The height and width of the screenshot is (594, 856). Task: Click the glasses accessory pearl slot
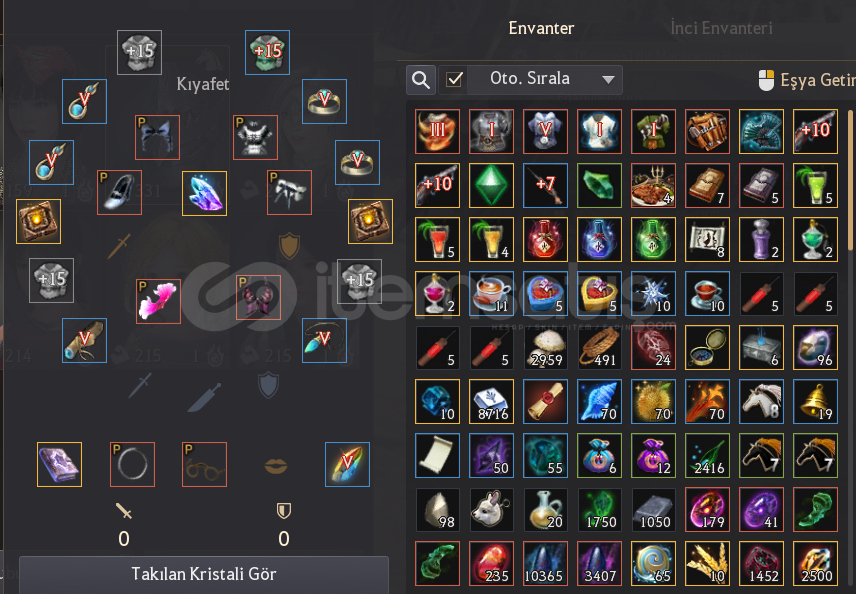click(x=204, y=465)
